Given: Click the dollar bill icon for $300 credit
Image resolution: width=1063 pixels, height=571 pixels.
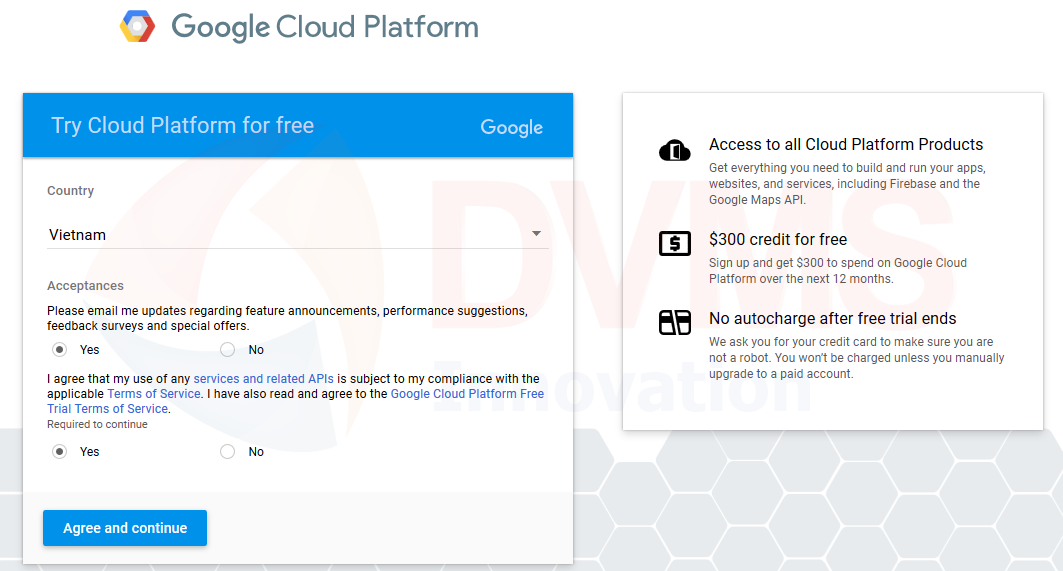Looking at the screenshot, I should point(675,243).
